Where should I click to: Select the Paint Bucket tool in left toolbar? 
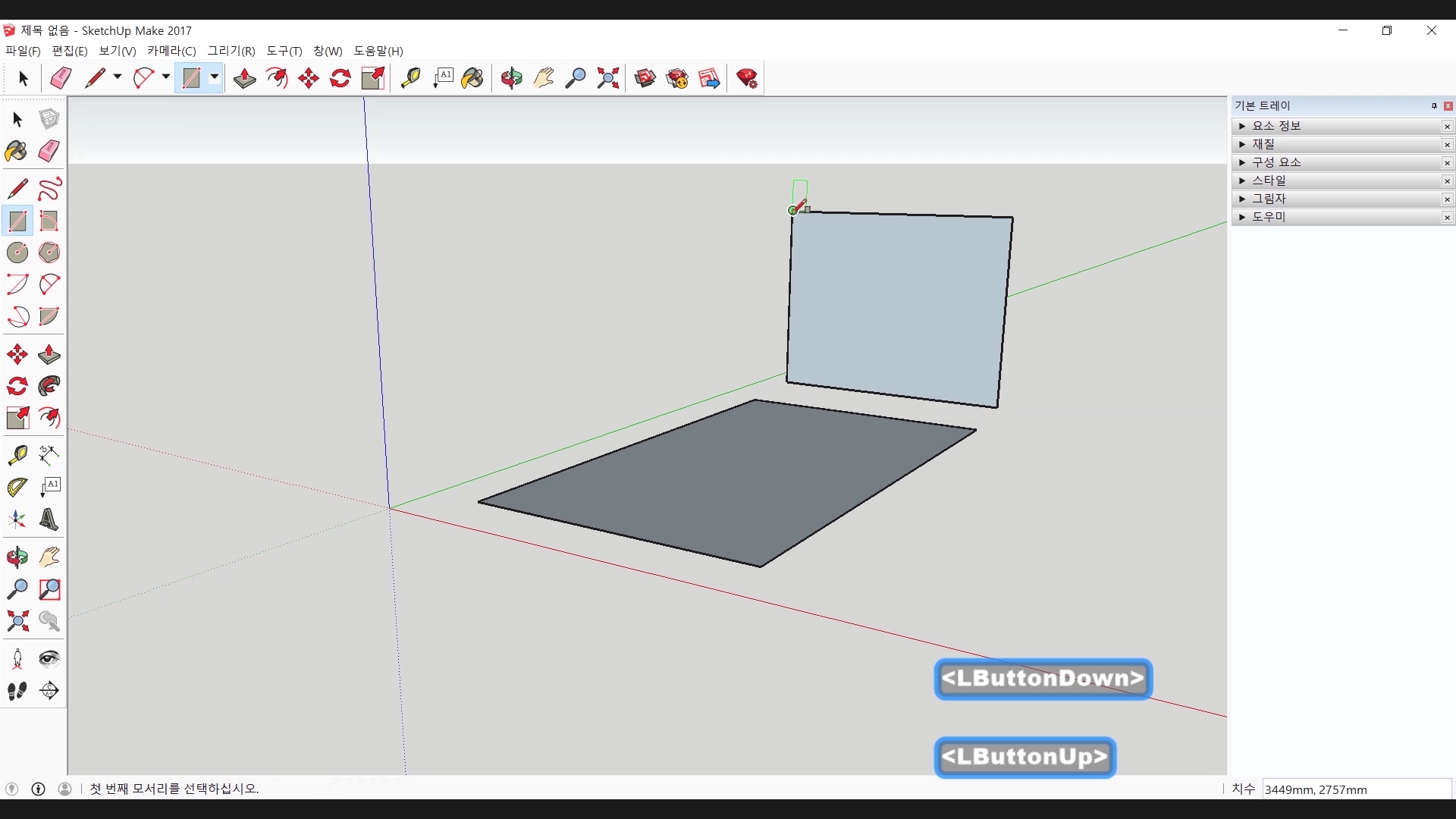tap(17, 151)
